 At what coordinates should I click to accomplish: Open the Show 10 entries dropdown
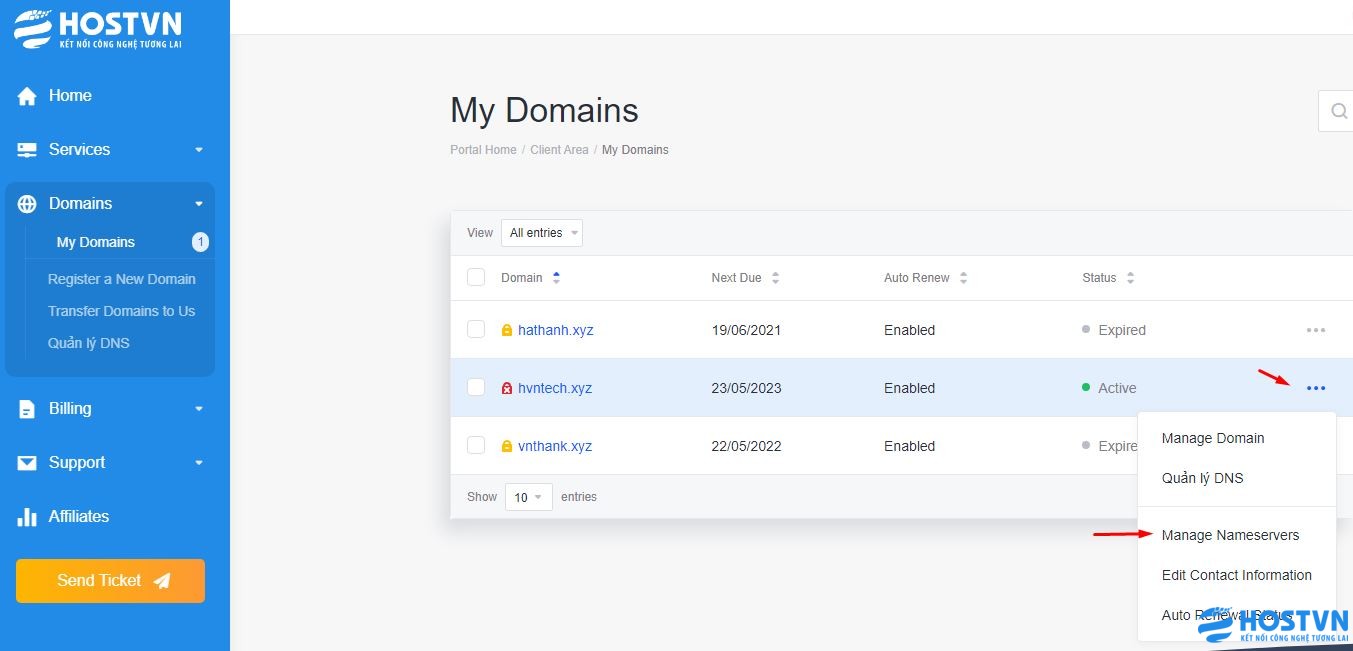(x=528, y=497)
